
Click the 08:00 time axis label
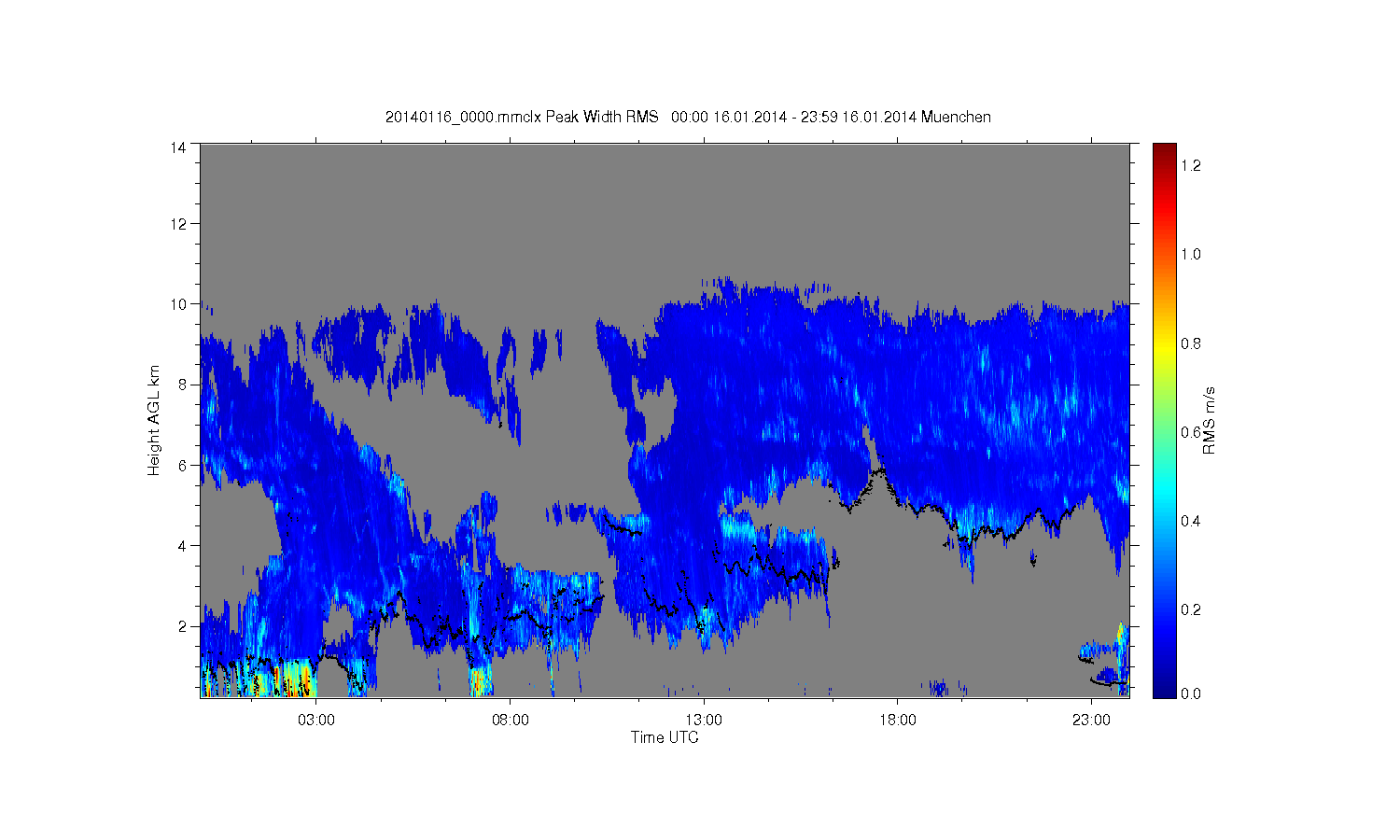click(x=511, y=721)
